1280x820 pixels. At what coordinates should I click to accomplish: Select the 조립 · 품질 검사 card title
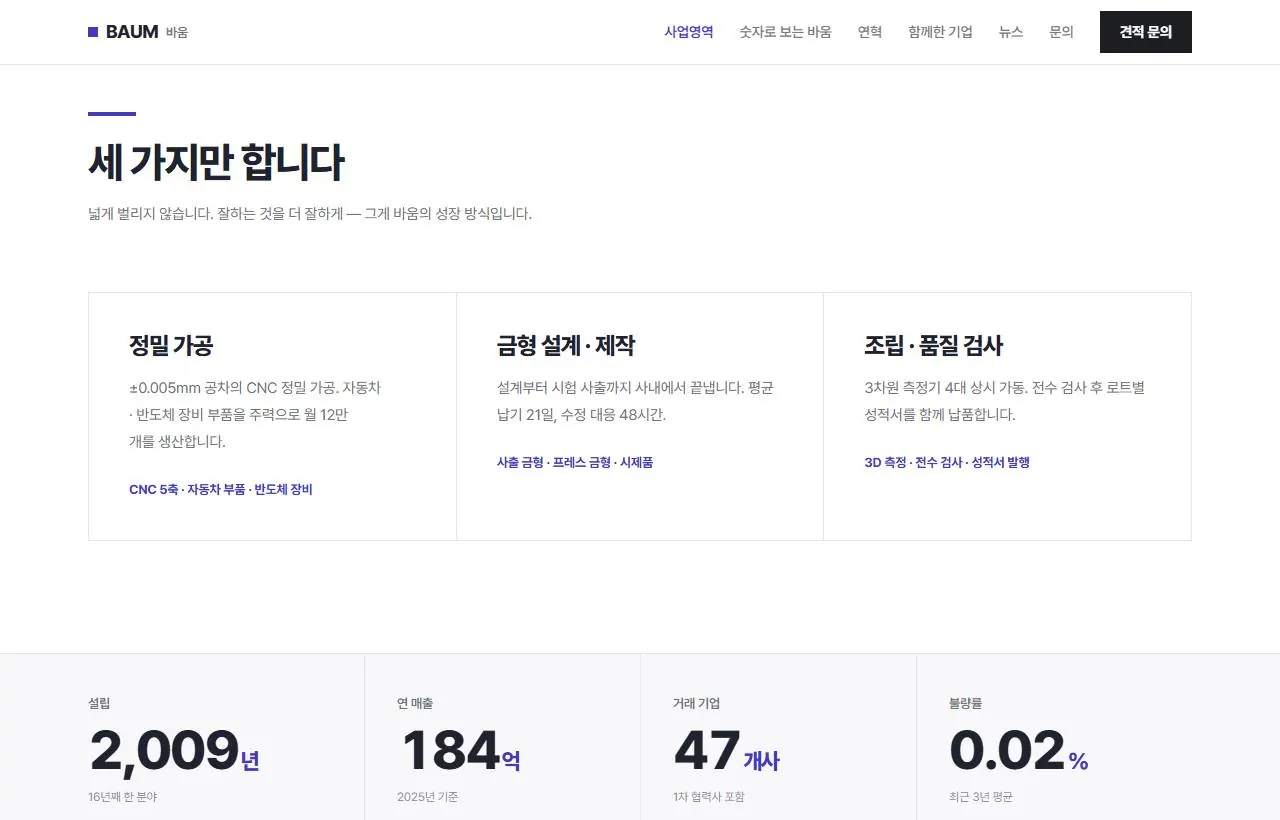pyautogui.click(x=934, y=346)
